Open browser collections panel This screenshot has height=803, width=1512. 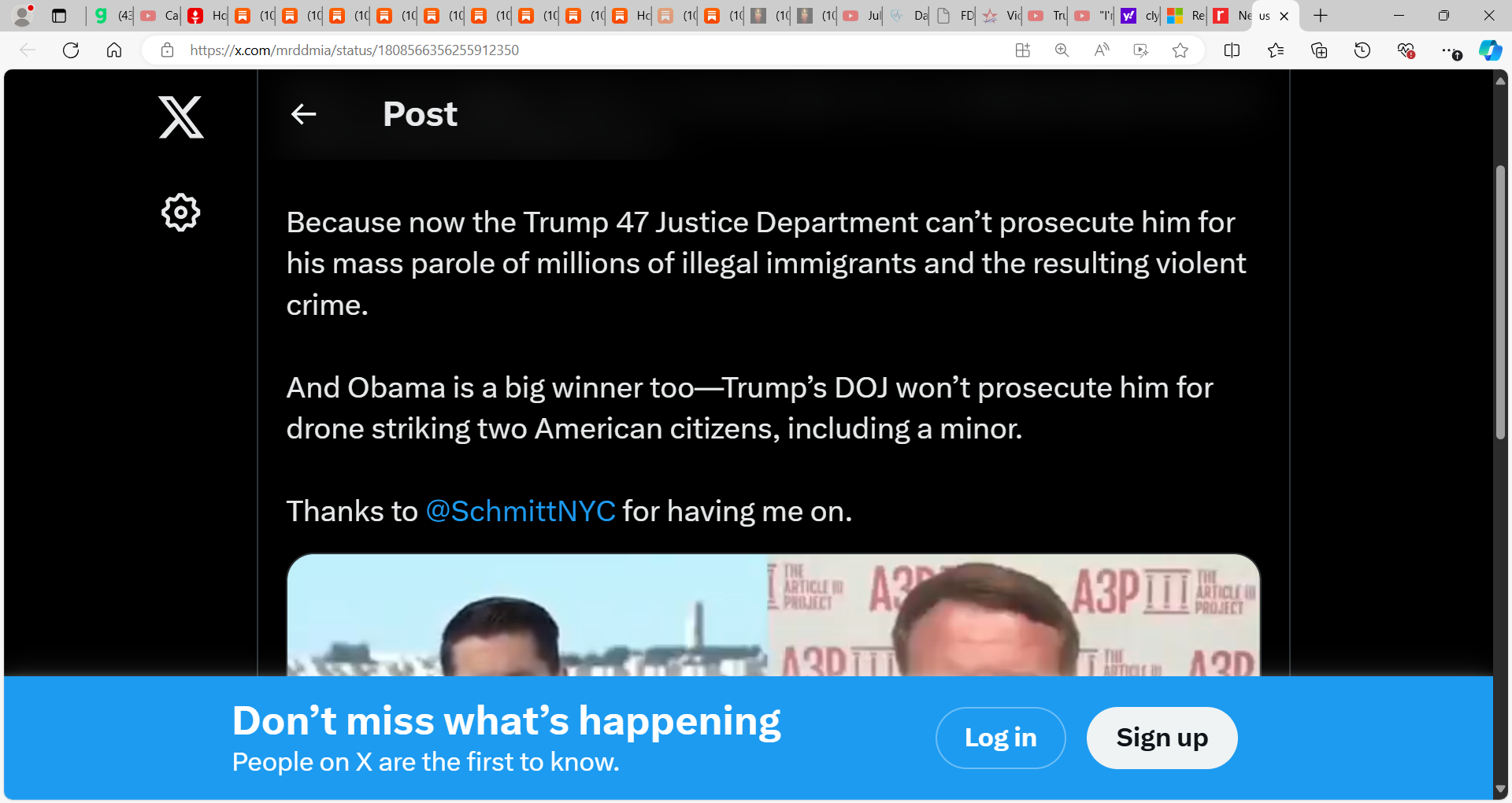[1319, 50]
